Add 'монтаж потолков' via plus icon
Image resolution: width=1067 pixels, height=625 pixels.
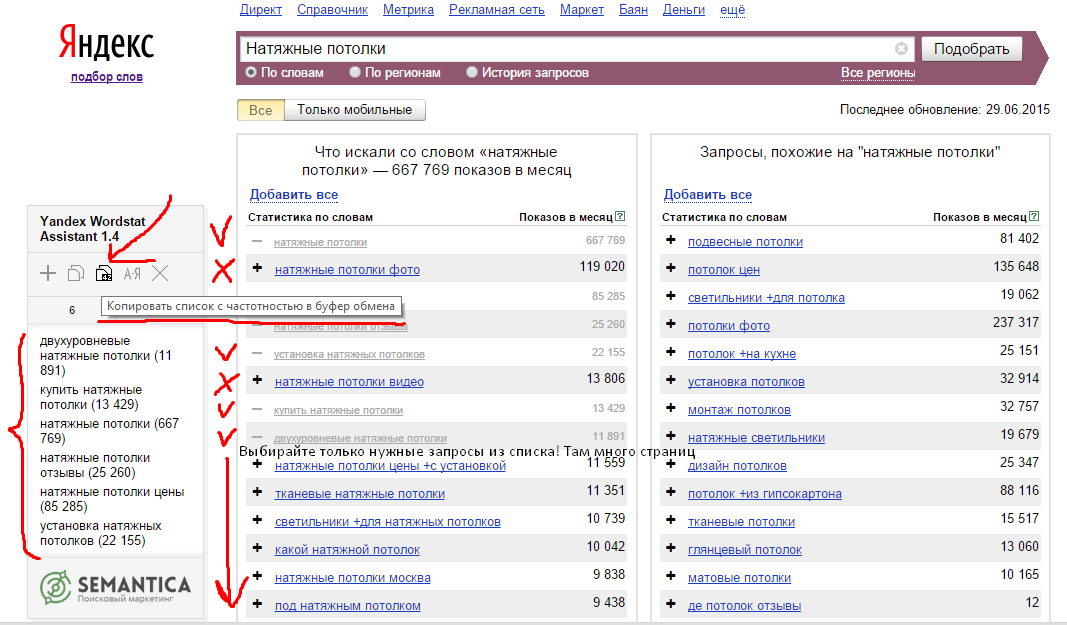pyautogui.click(x=671, y=408)
